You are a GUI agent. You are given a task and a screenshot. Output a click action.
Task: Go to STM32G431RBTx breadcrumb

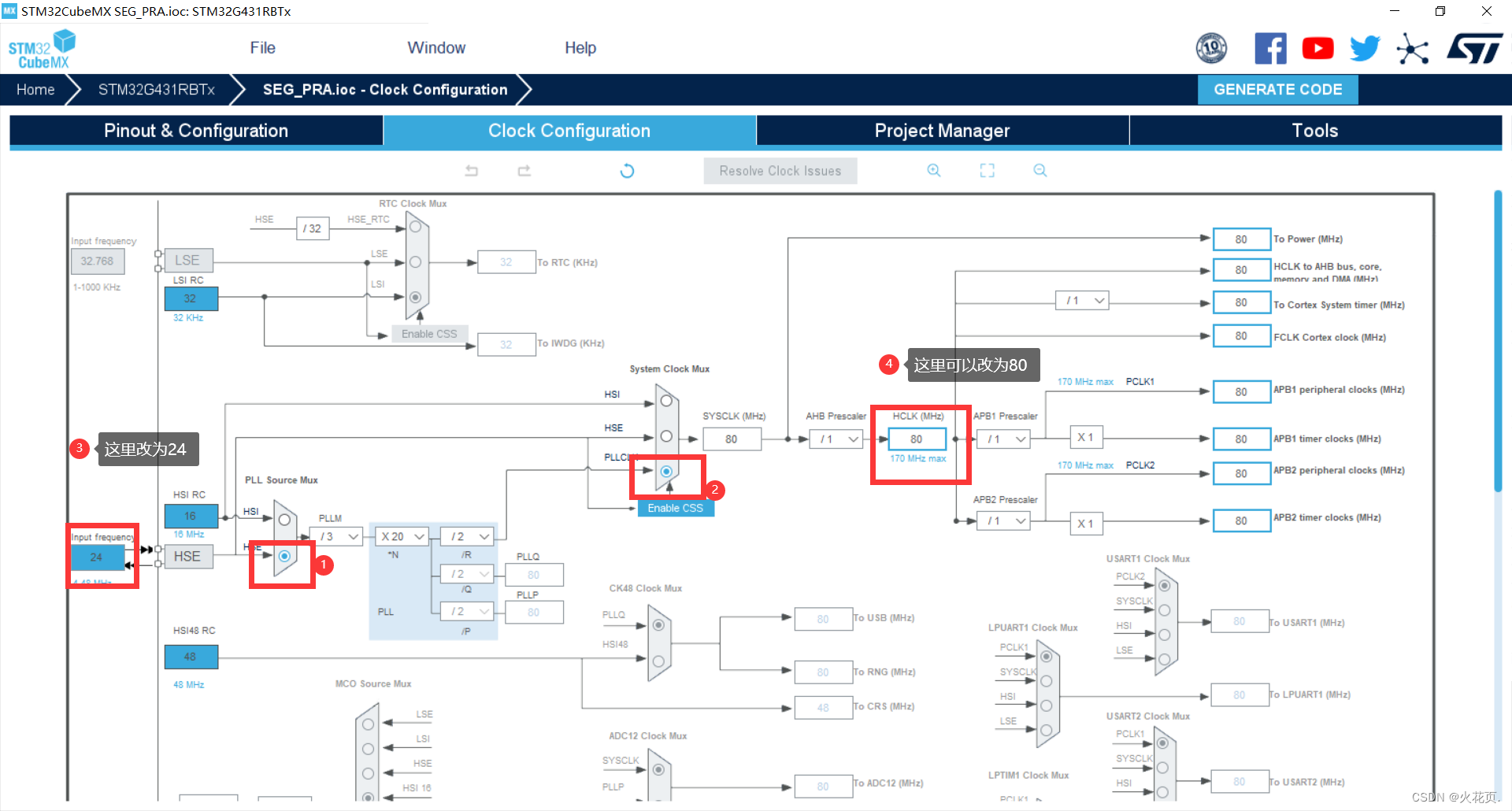point(157,90)
